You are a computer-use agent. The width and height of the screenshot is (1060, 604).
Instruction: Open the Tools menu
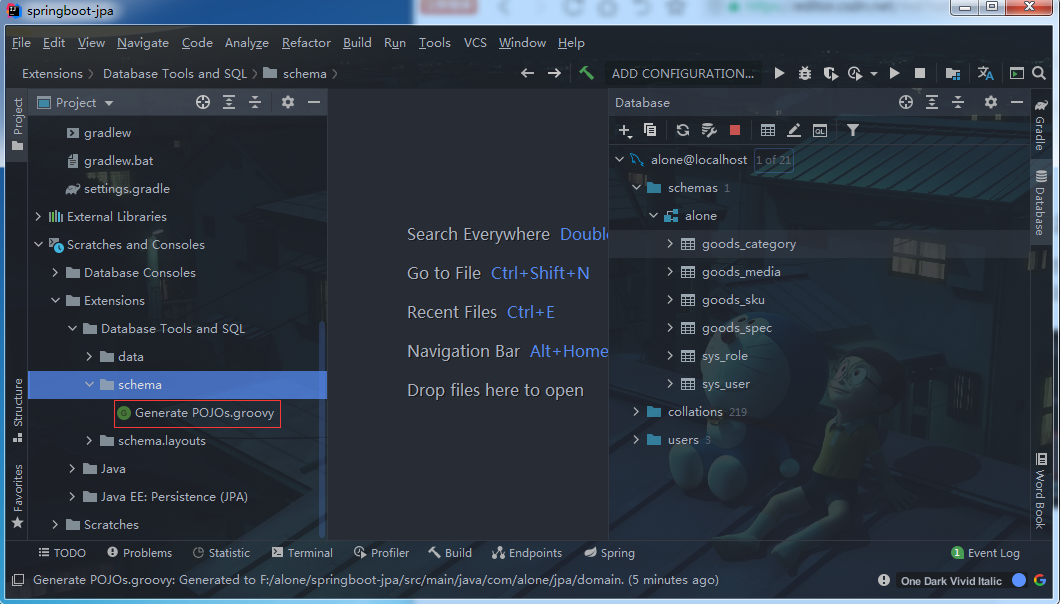[435, 43]
